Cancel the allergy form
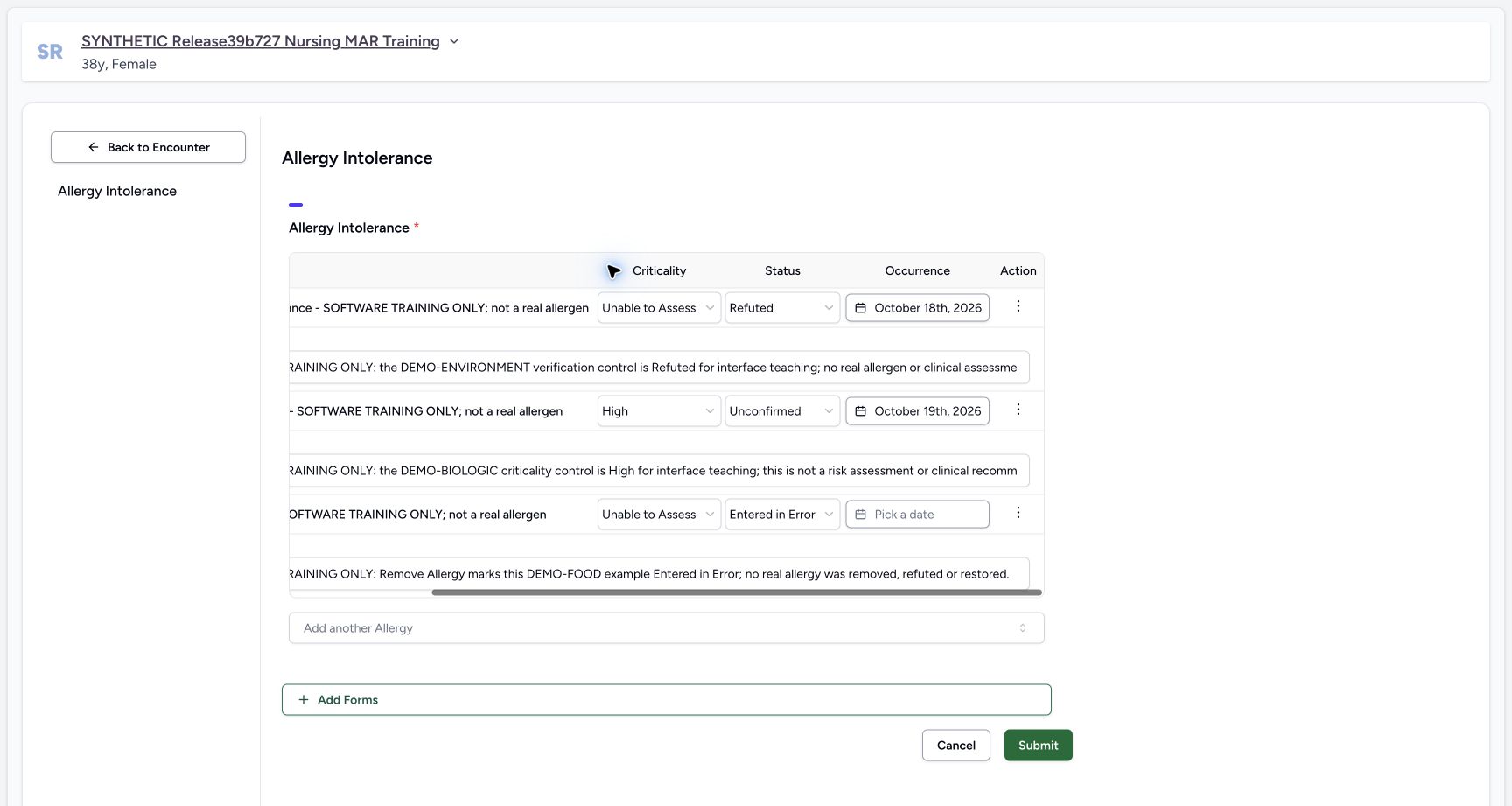 coord(955,746)
